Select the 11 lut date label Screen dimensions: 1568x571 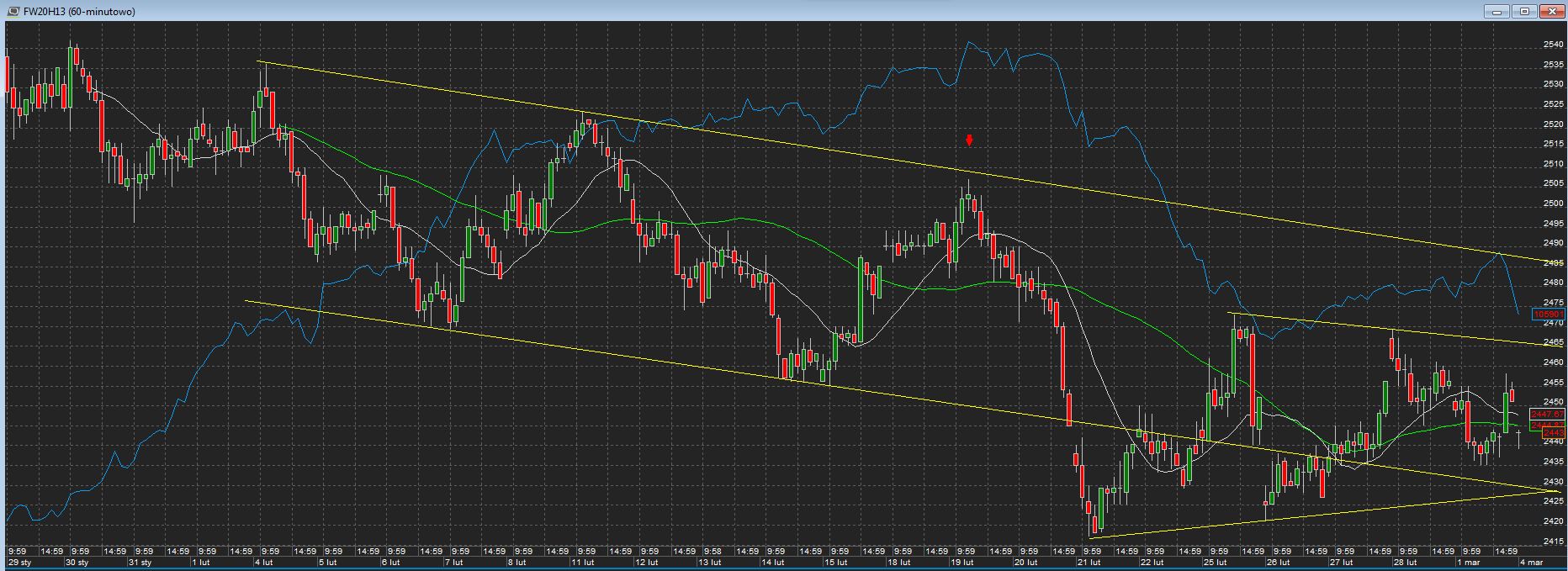(x=584, y=563)
